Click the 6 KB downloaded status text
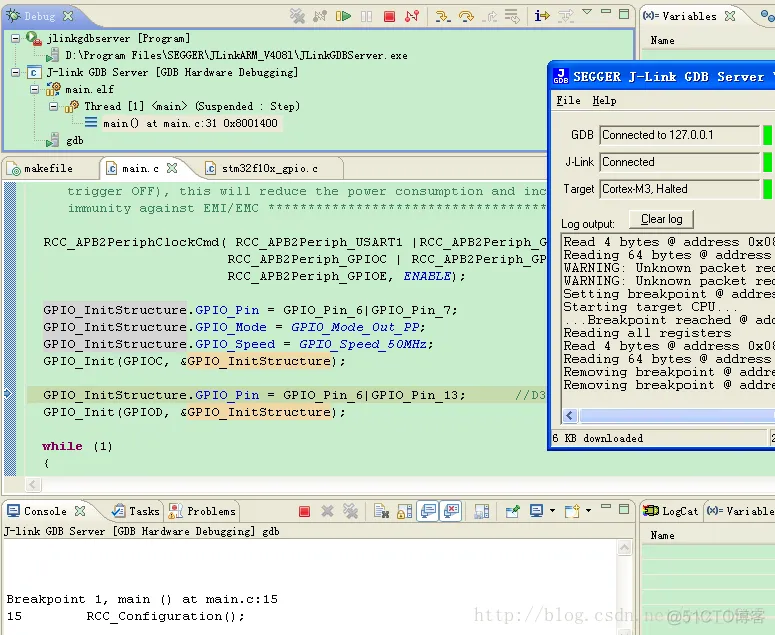The image size is (775, 635). click(598, 439)
